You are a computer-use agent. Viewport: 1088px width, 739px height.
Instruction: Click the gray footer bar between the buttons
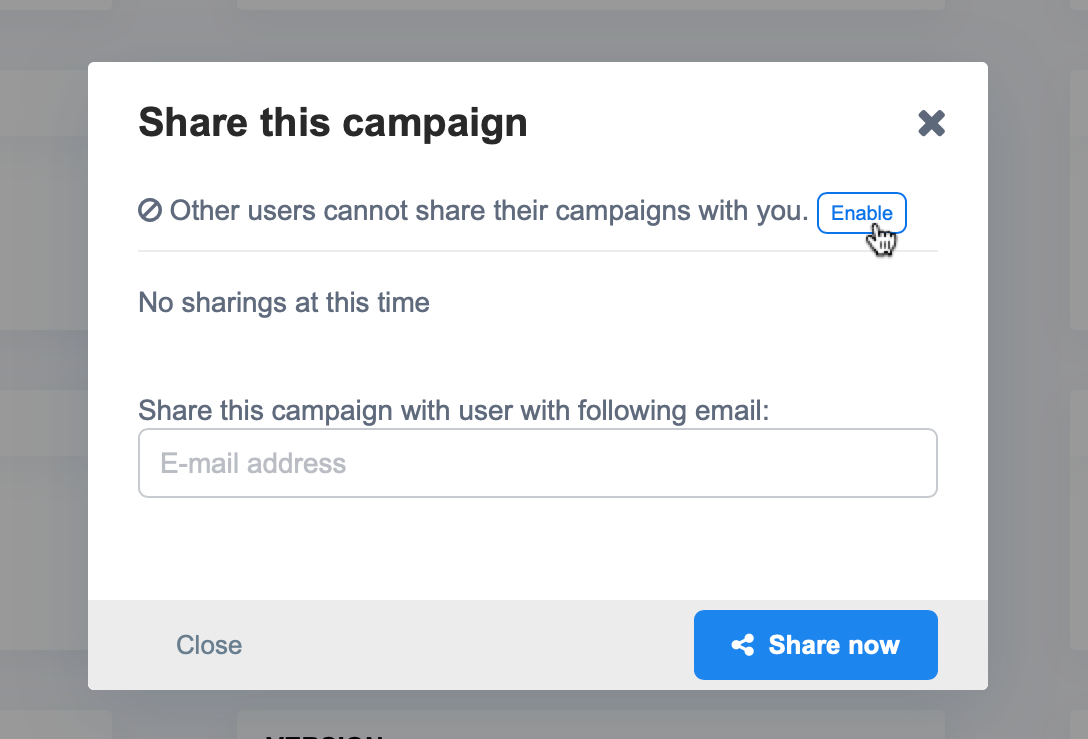point(468,645)
